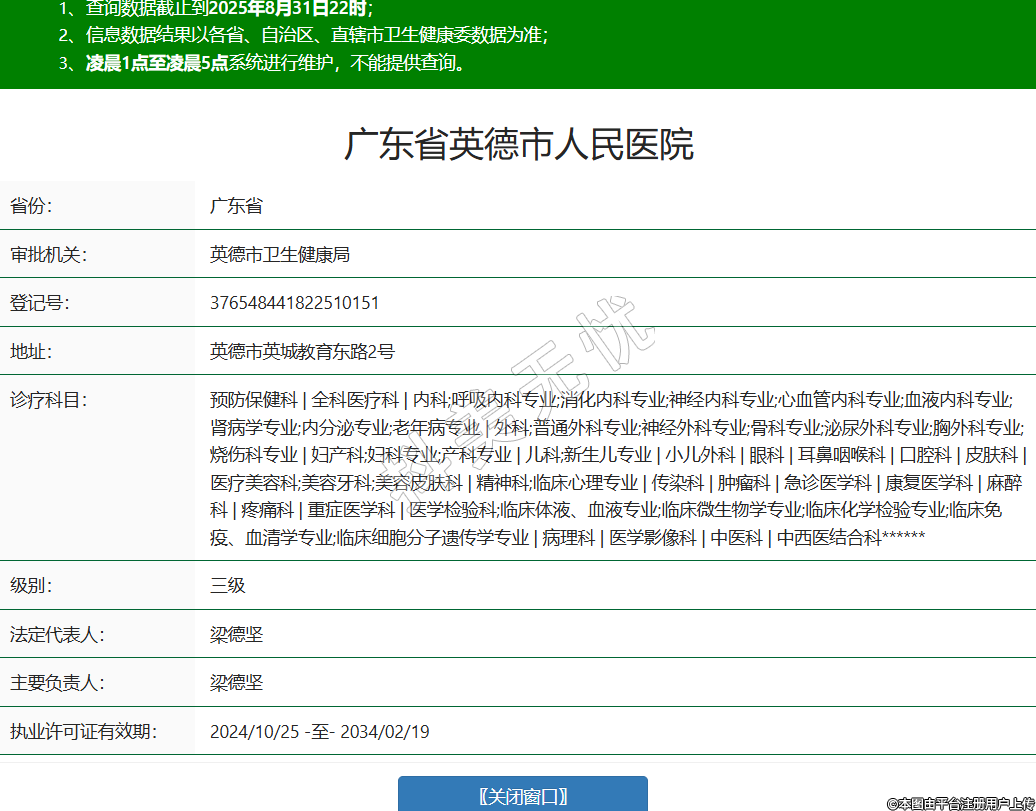Click the 关闭窗口 button
Viewport: 1036px width, 811px height.
[522, 795]
